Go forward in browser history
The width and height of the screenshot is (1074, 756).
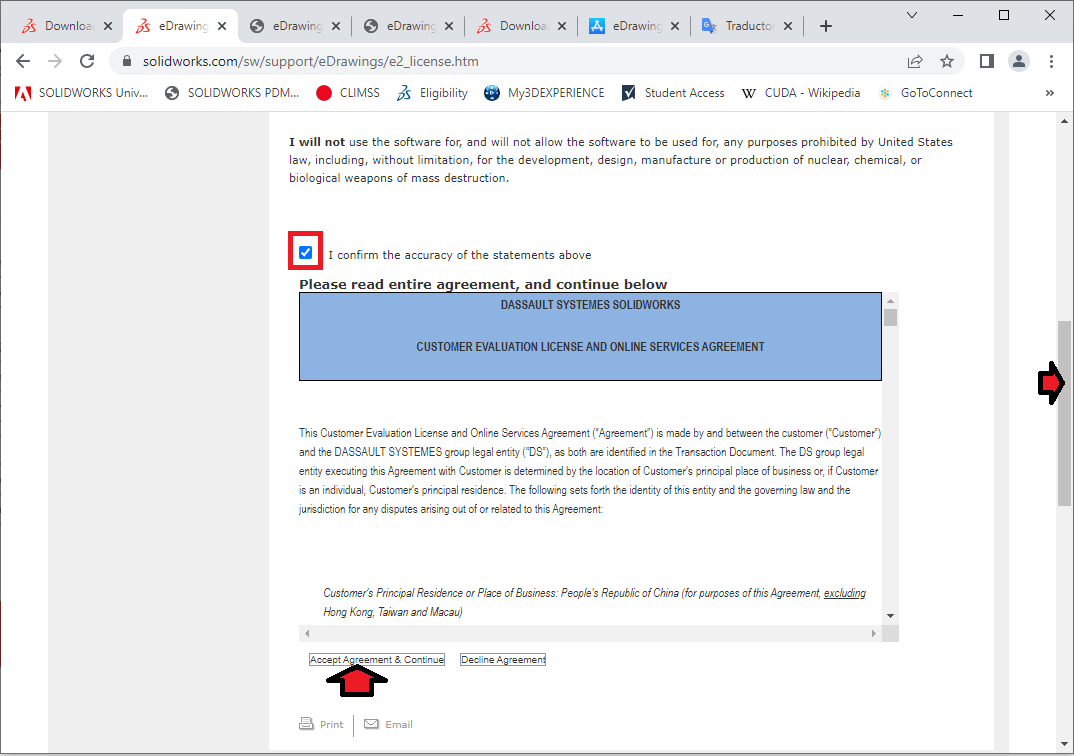(x=55, y=61)
